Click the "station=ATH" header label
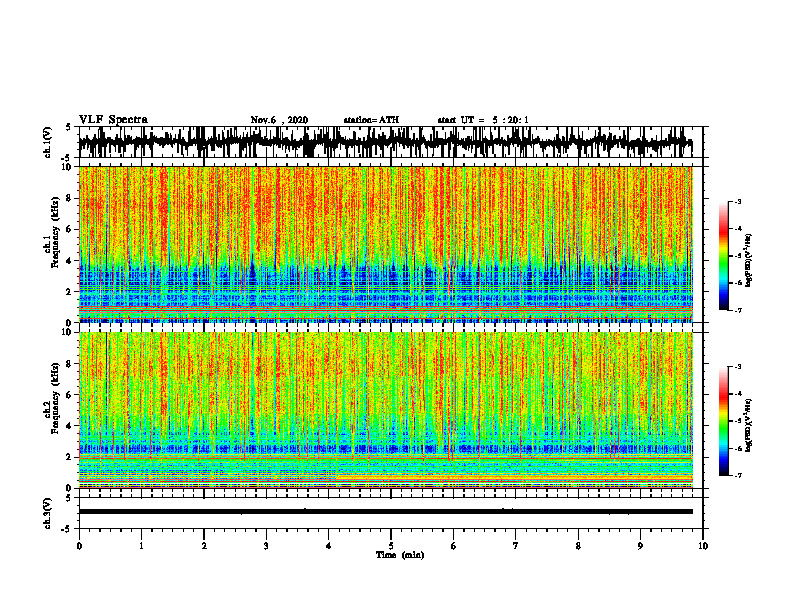 point(371,120)
